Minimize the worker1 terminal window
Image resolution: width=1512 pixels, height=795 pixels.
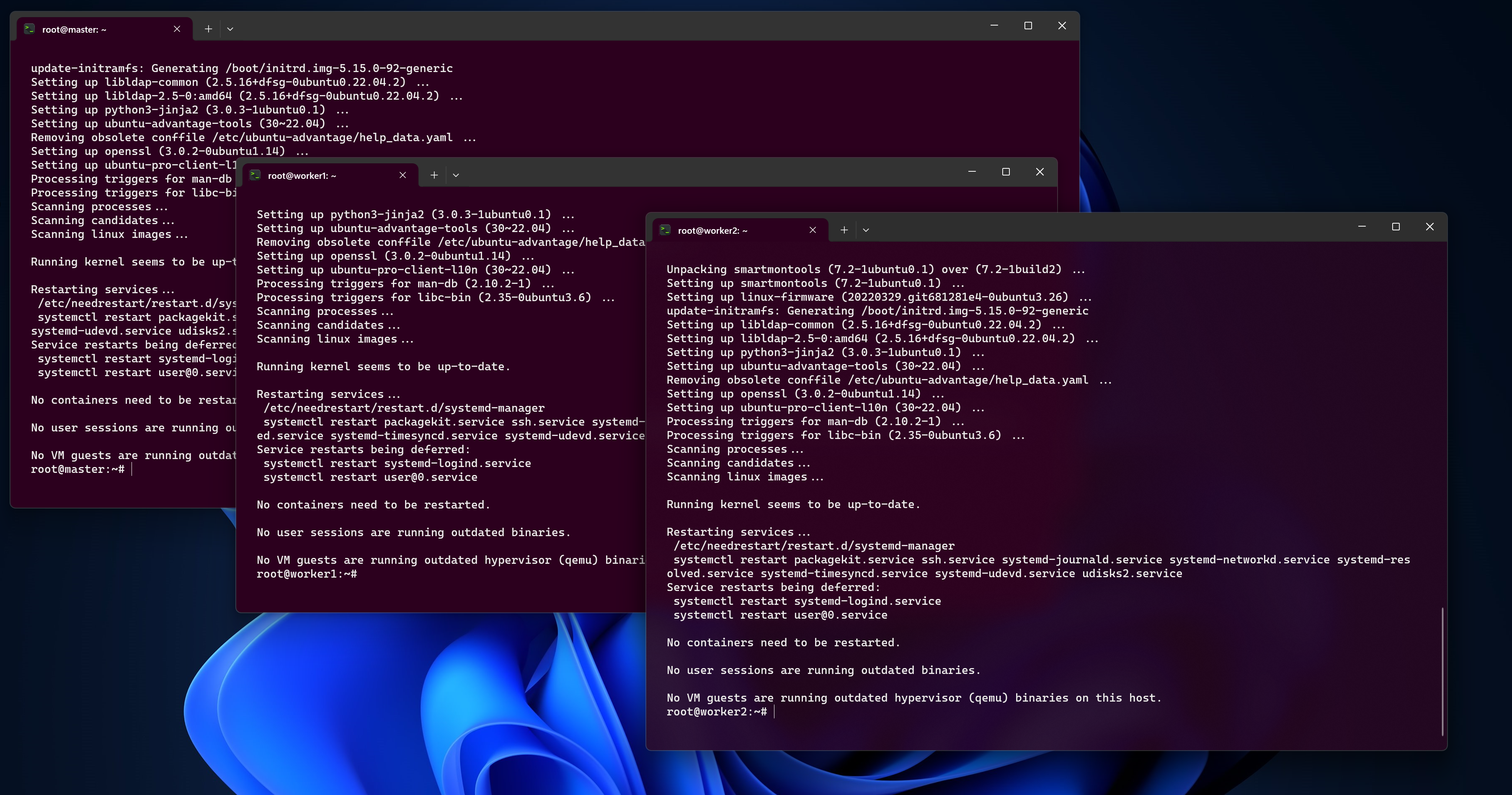coord(972,171)
